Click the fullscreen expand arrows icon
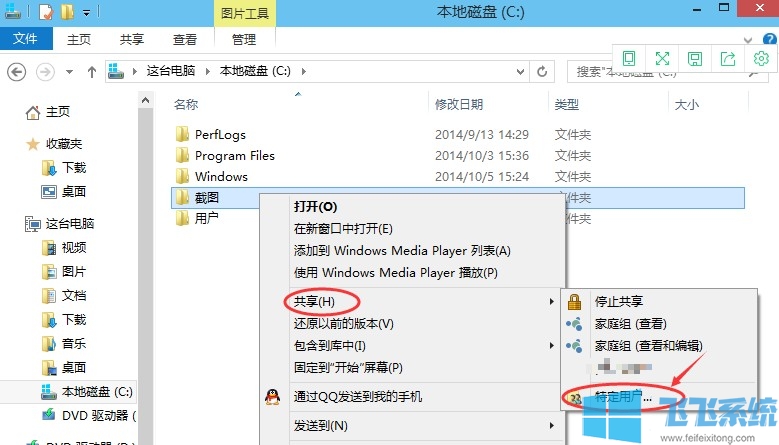Viewport: 779px width, 445px height. click(662, 59)
